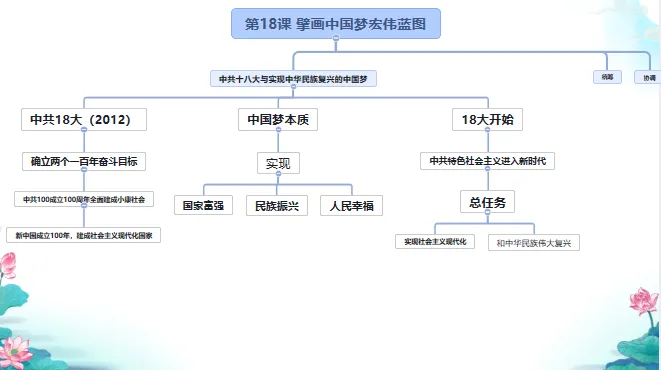
Task: Select the 中国梦本质 node
Action: click(x=278, y=120)
